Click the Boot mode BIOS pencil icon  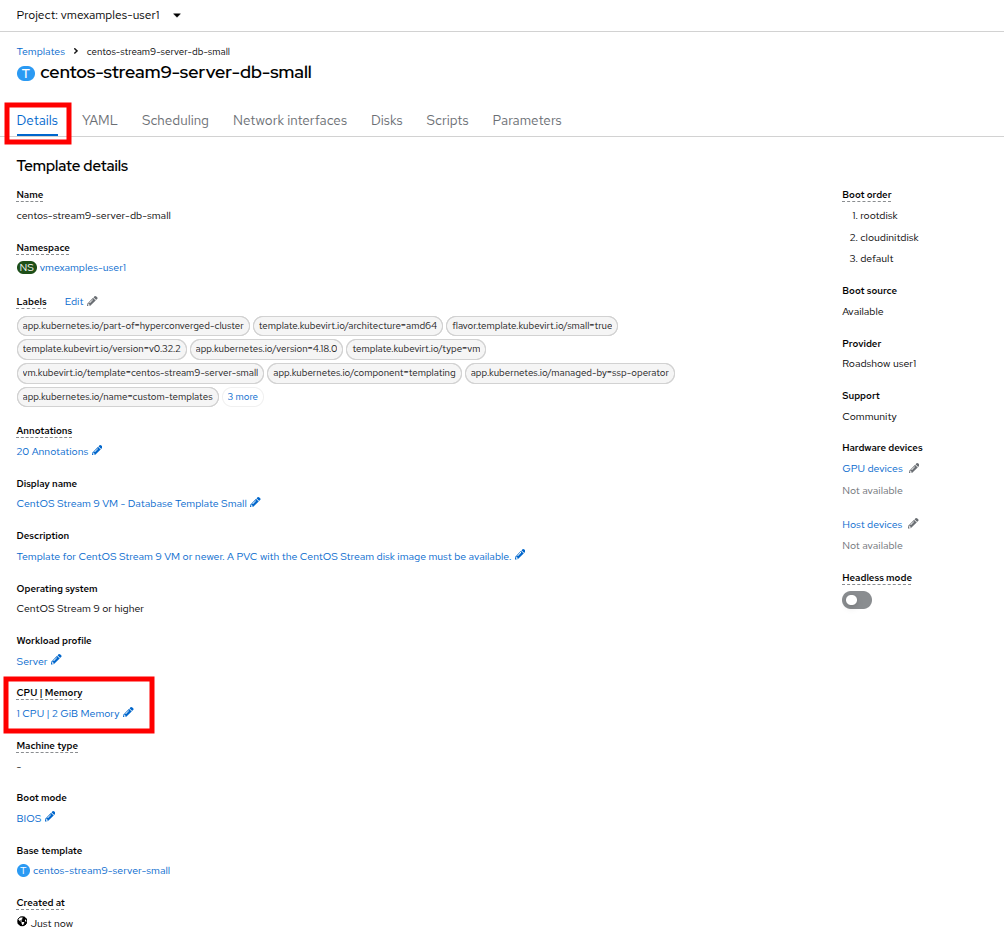pos(50,817)
